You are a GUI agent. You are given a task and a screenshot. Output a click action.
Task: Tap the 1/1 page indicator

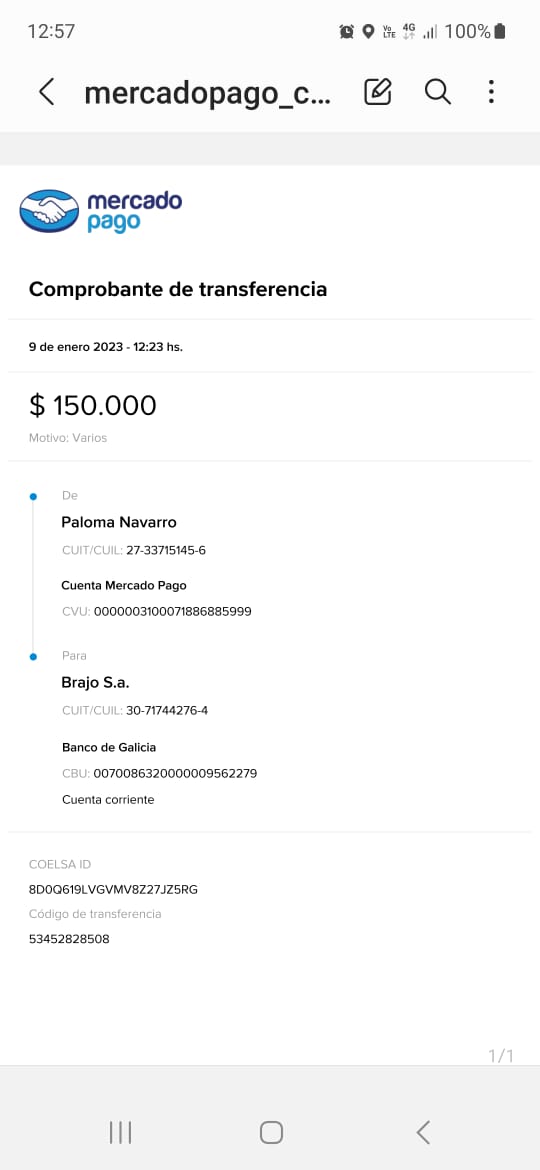pos(501,1056)
